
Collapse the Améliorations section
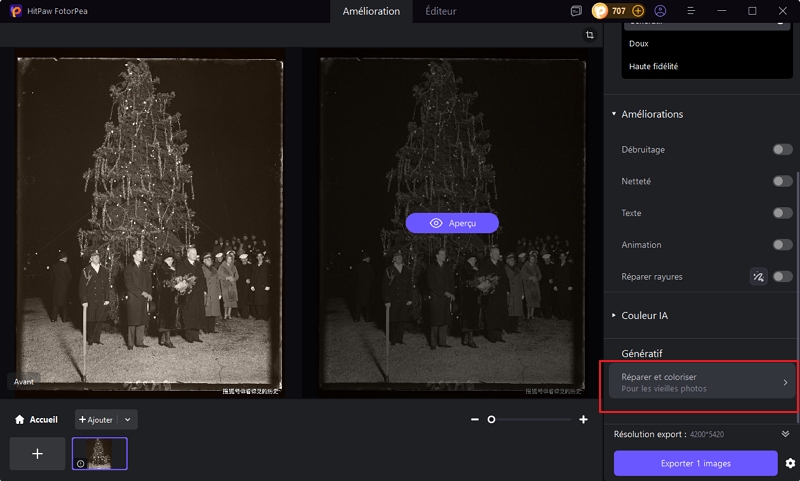tap(614, 114)
